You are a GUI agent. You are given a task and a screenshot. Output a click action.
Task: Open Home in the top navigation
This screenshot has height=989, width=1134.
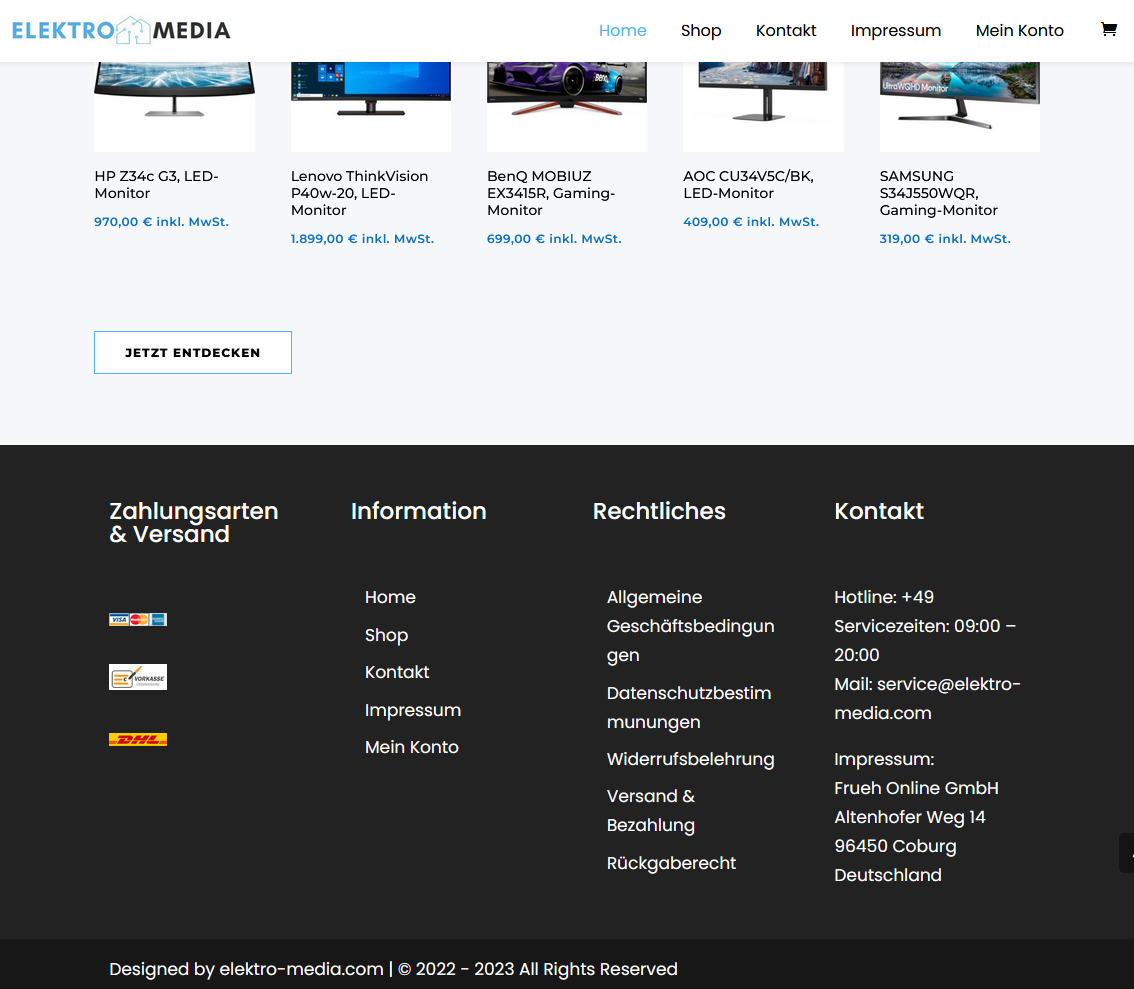pos(623,30)
